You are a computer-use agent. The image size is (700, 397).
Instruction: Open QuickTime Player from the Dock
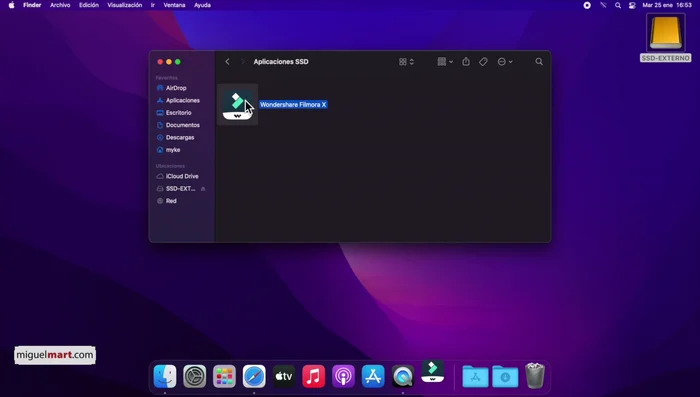coord(403,376)
